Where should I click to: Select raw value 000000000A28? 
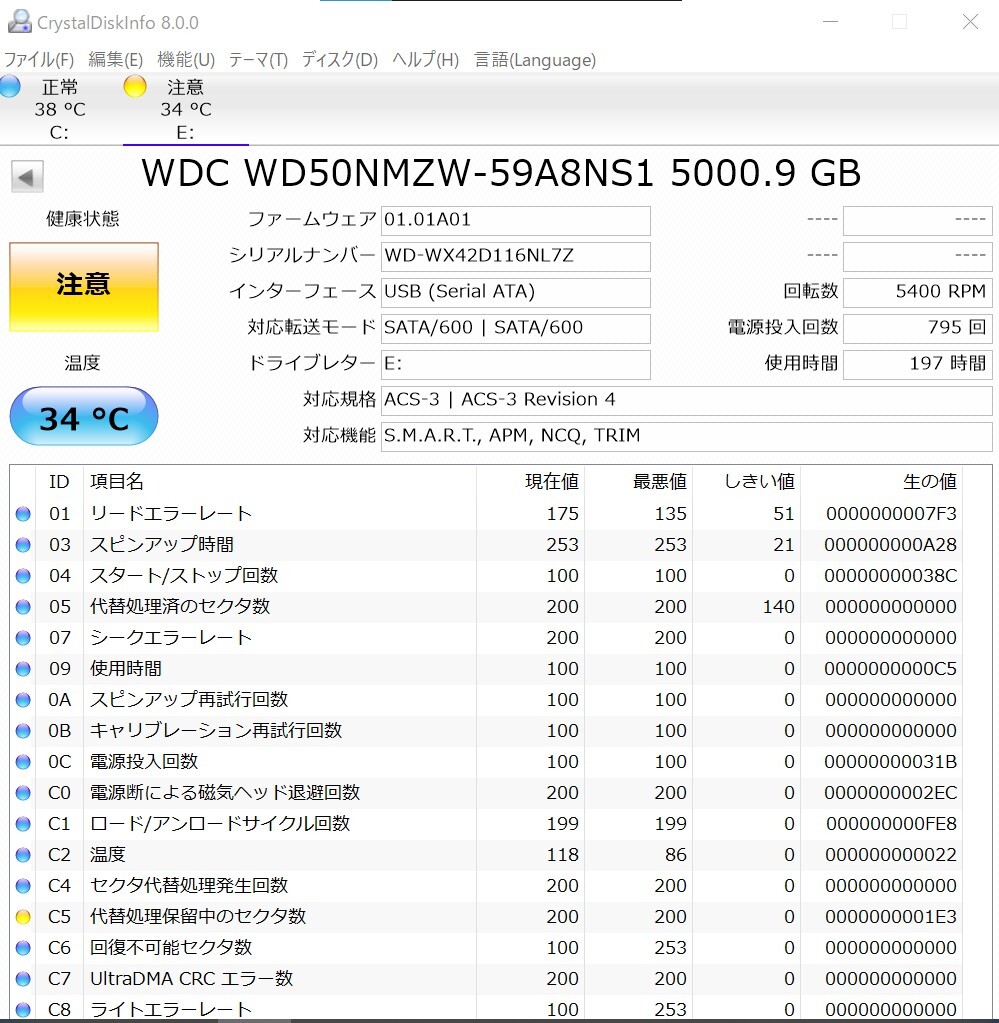891,545
